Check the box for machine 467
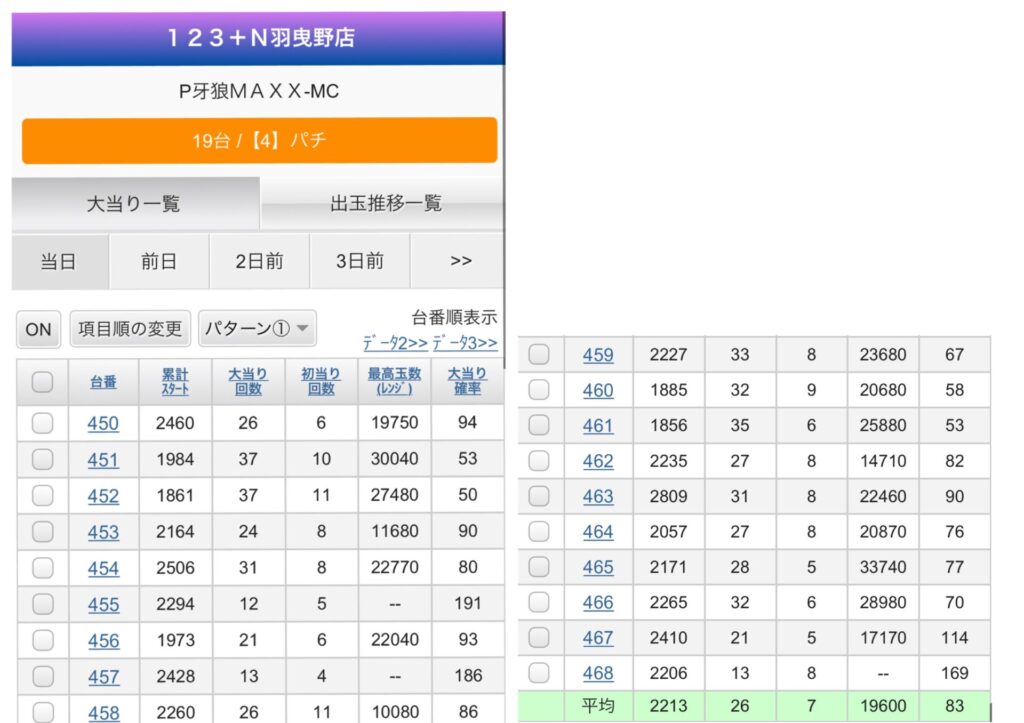1024x723 pixels. (539, 637)
